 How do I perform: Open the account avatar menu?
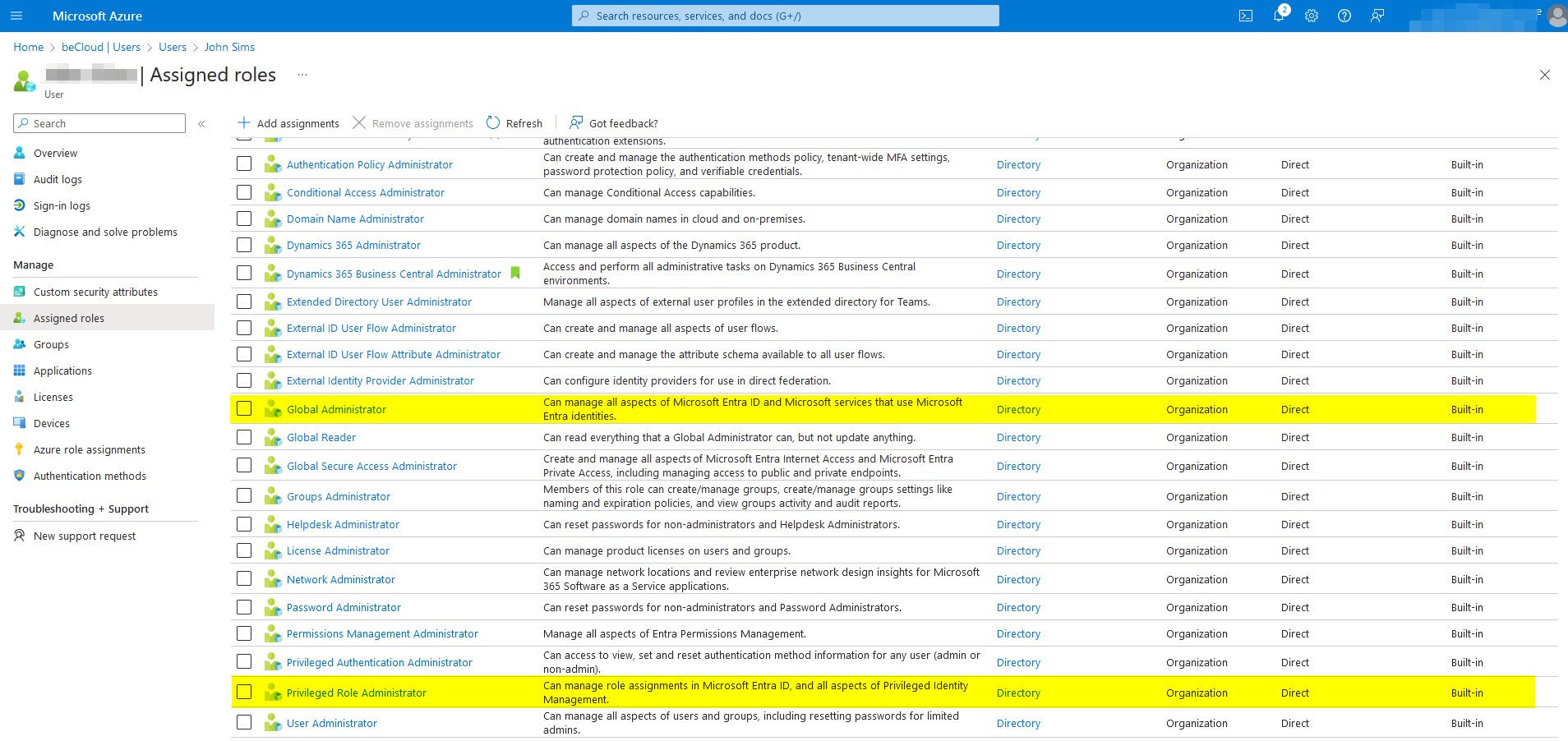(1556, 16)
